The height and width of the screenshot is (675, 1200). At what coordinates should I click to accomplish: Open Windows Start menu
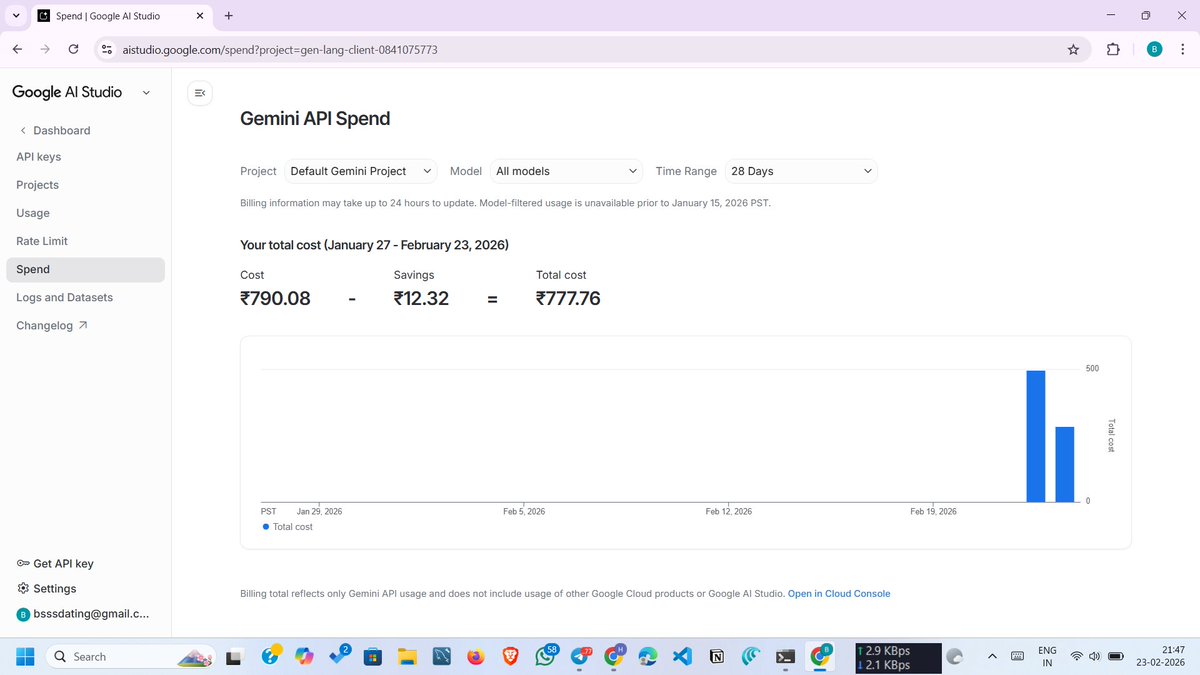pos(25,656)
